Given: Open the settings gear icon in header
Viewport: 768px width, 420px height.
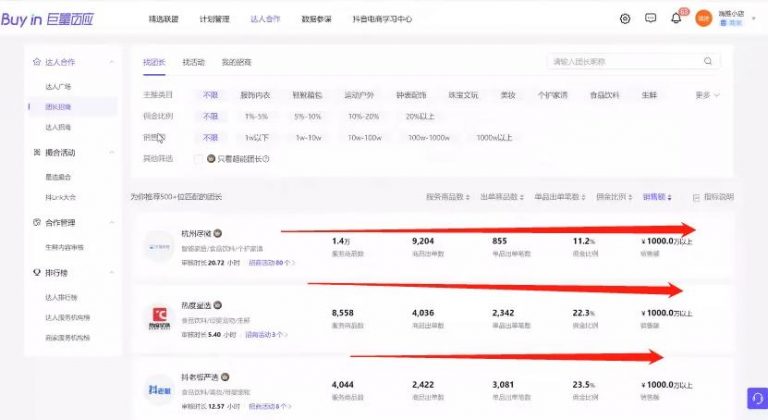Looking at the screenshot, I should tap(625, 18).
